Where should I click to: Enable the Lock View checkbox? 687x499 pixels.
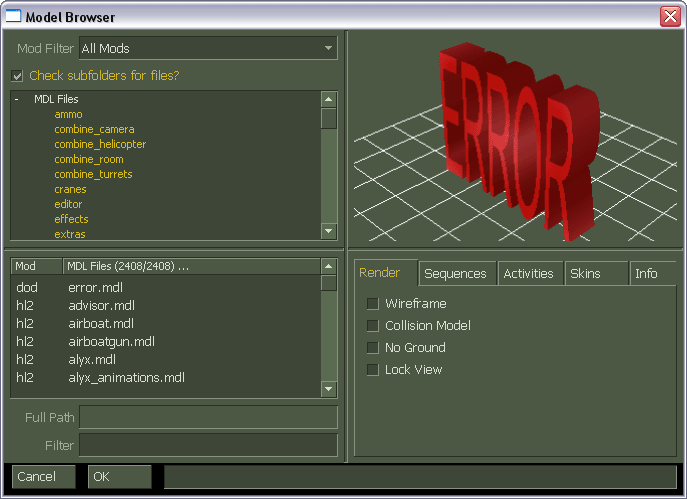tap(373, 370)
